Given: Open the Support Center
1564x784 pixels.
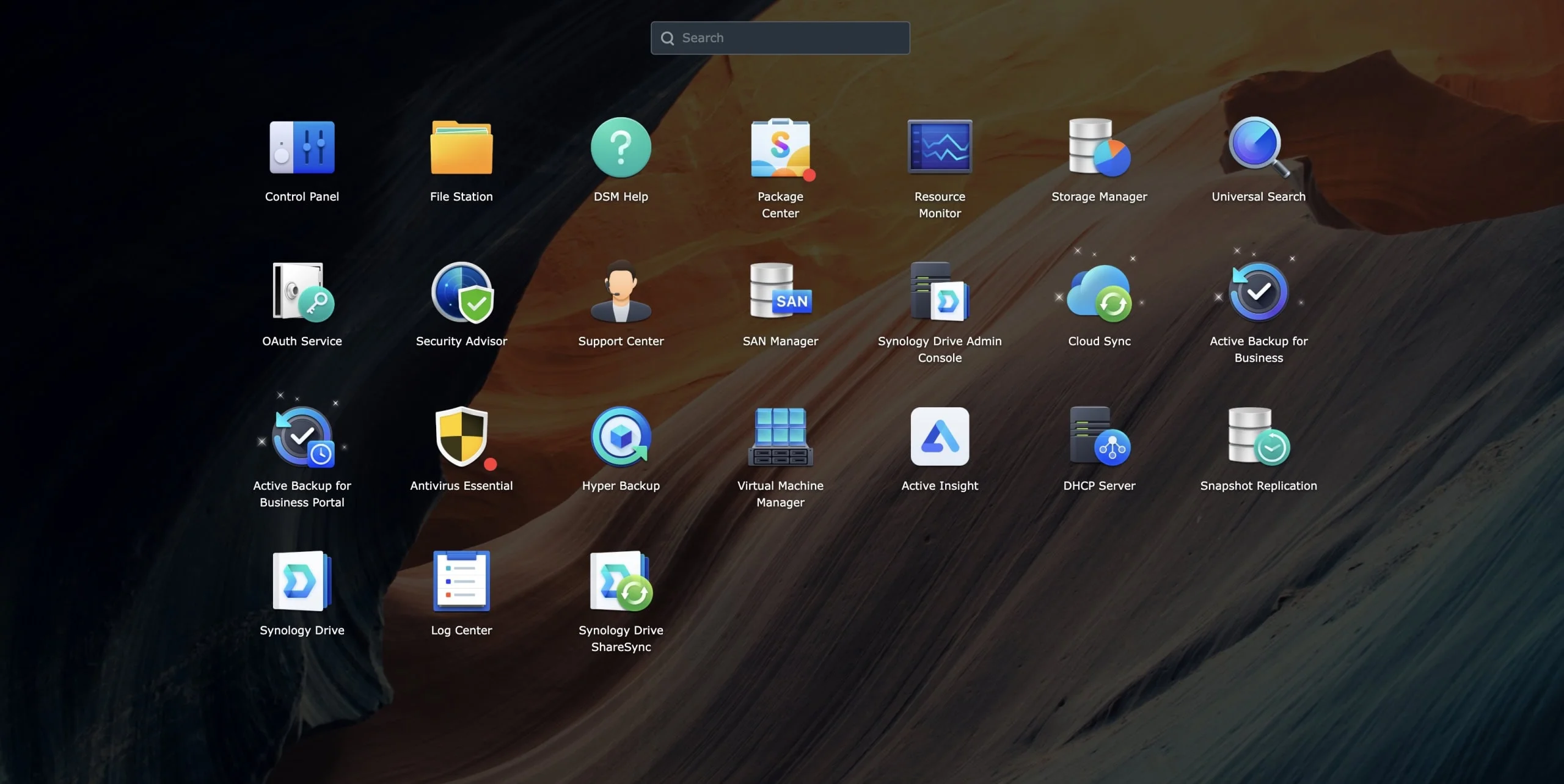Looking at the screenshot, I should pyautogui.click(x=621, y=292).
